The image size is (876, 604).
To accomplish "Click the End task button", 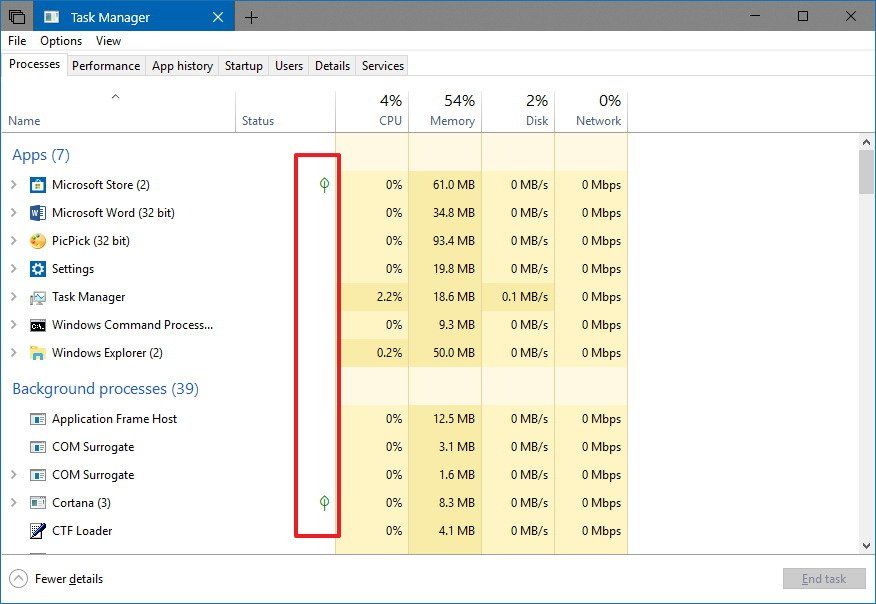I will (824, 578).
